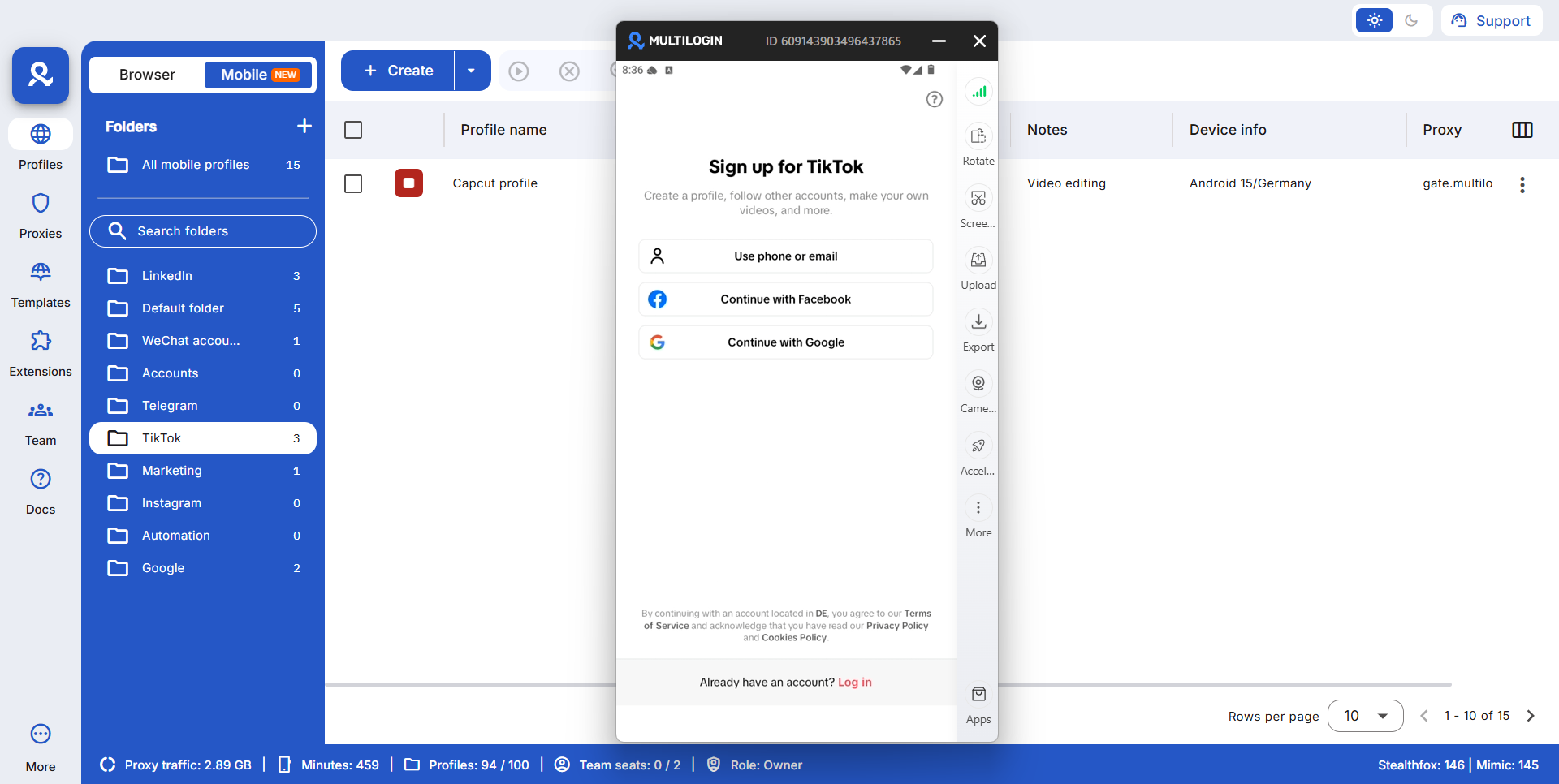Click the Upload file icon
This screenshot has width=1559, height=784.
978,261
